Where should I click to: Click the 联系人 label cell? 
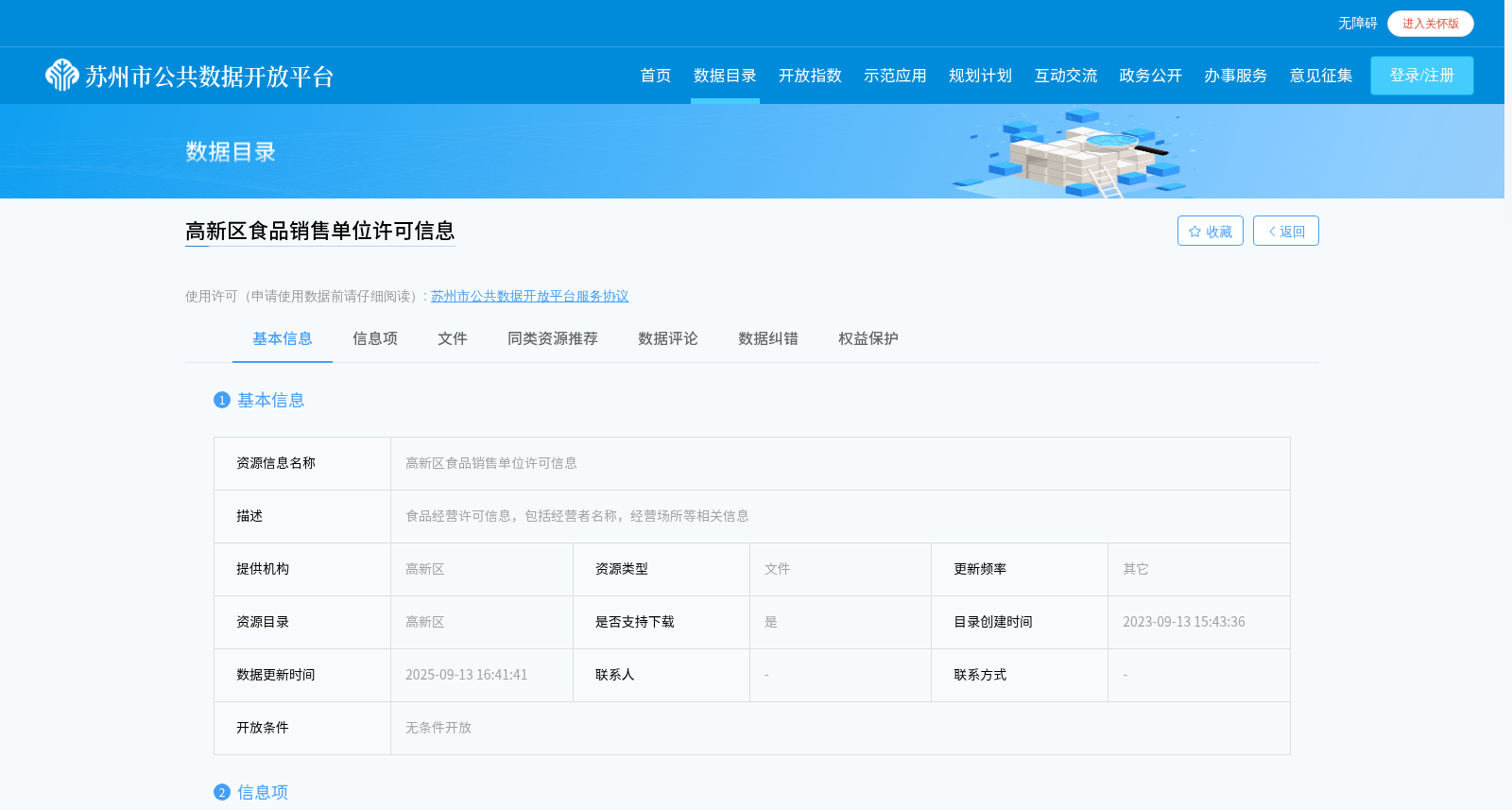coord(661,675)
